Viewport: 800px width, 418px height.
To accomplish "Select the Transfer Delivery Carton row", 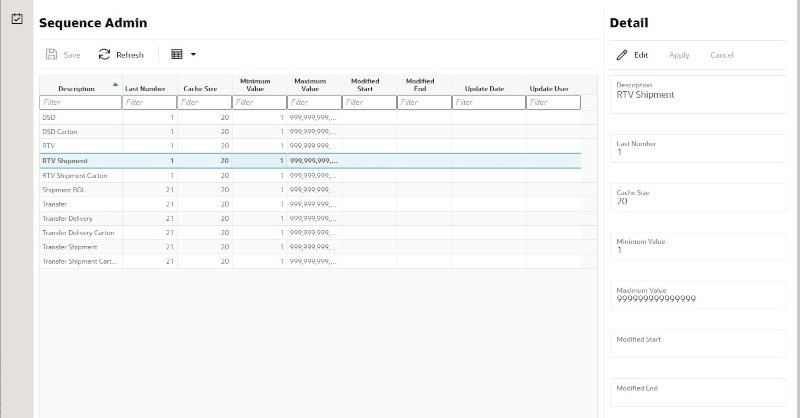I will coord(310,233).
